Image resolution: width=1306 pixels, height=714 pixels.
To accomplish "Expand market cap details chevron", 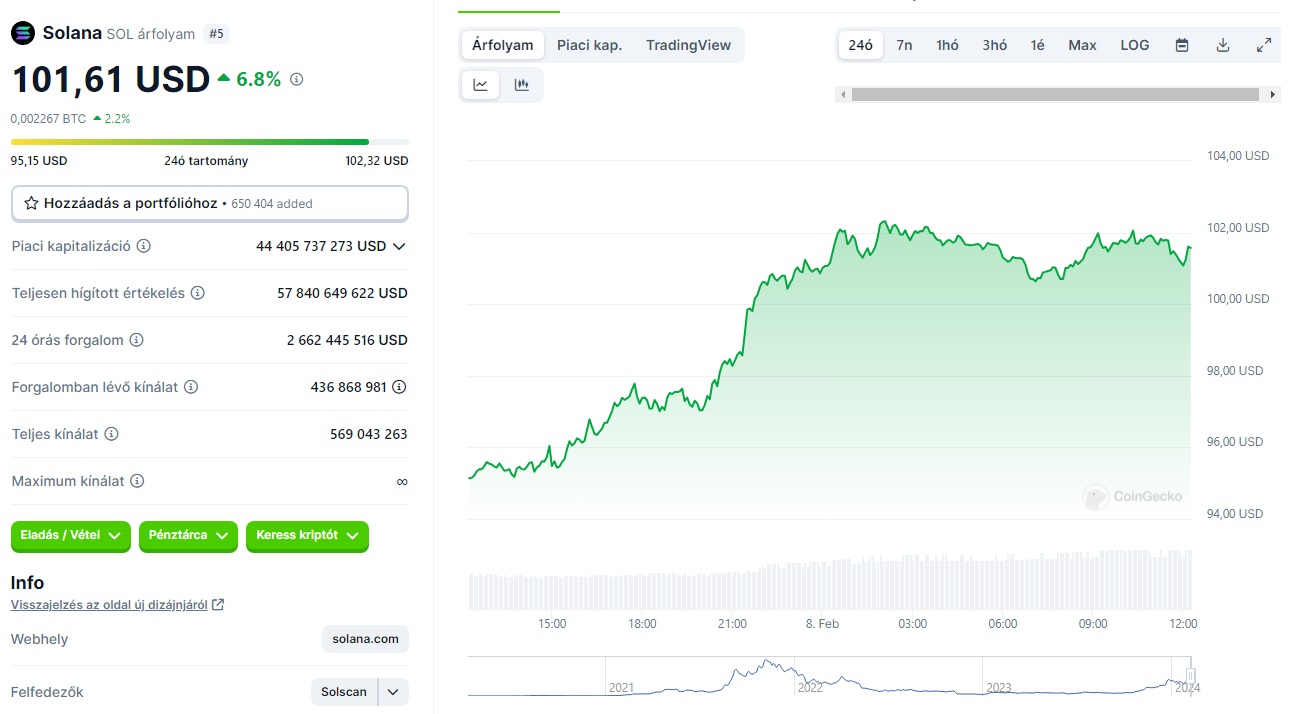I will 399,246.
